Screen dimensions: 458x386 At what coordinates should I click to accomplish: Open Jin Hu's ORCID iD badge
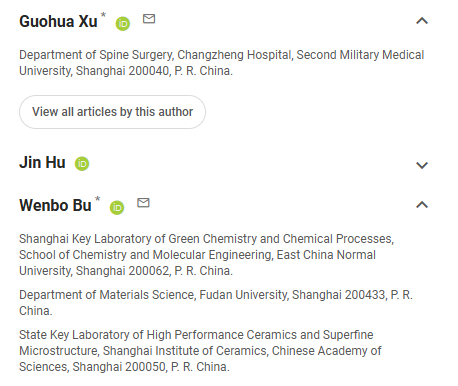click(x=82, y=164)
